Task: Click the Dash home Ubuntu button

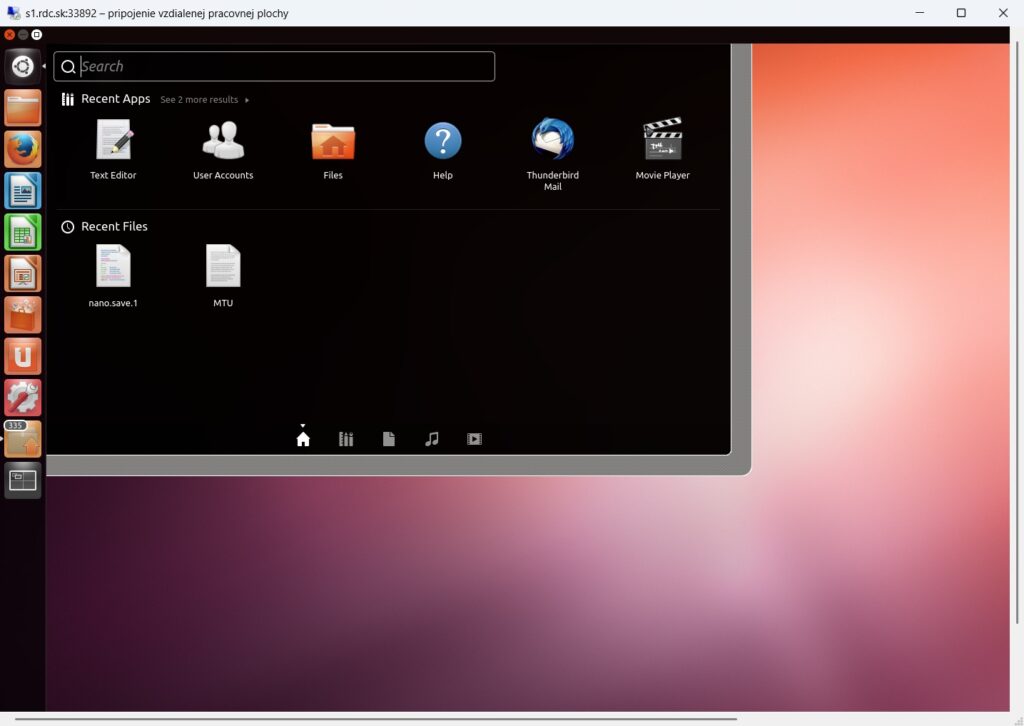Action: point(23,67)
